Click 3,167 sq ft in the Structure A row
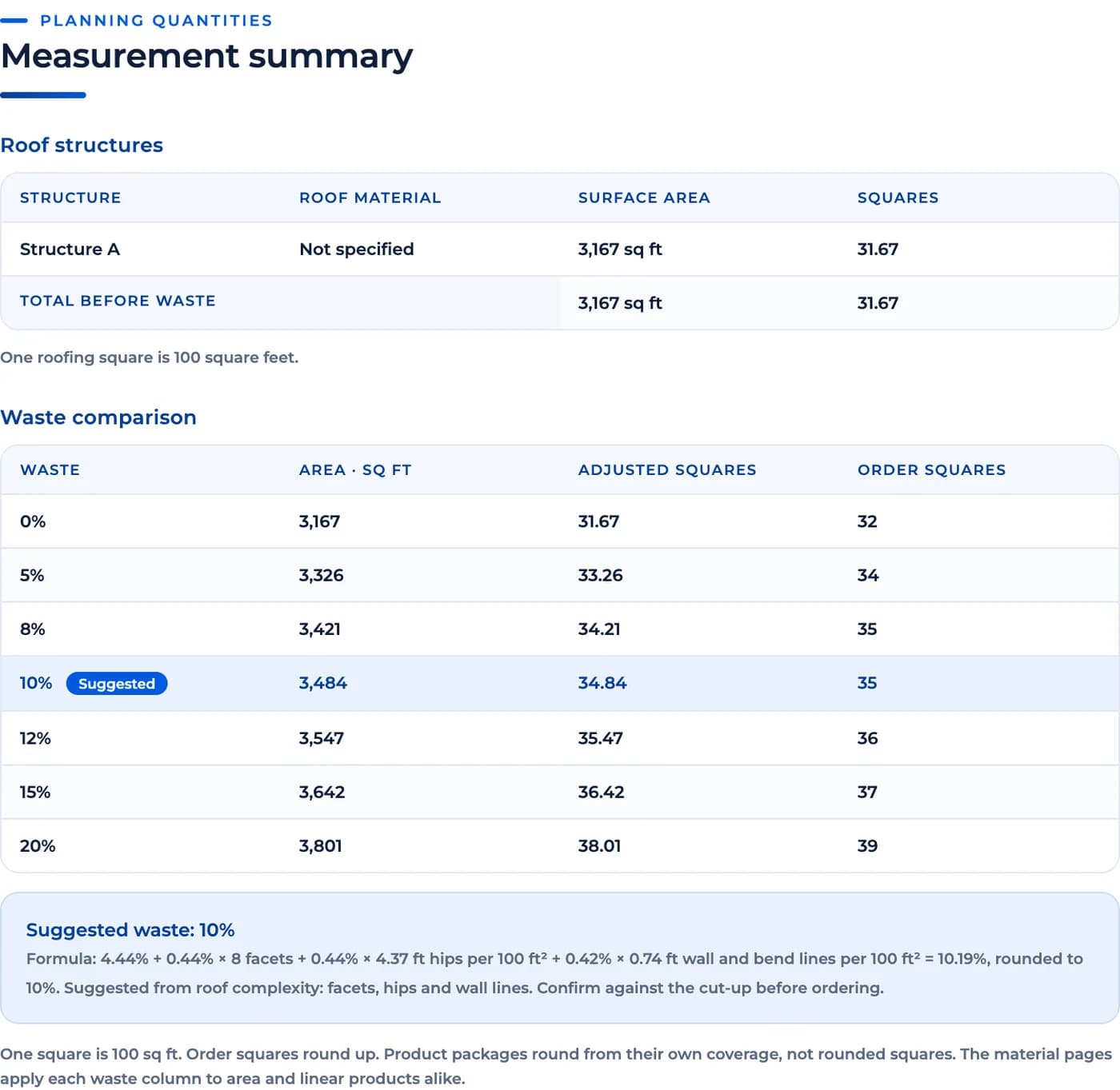 [x=620, y=250]
